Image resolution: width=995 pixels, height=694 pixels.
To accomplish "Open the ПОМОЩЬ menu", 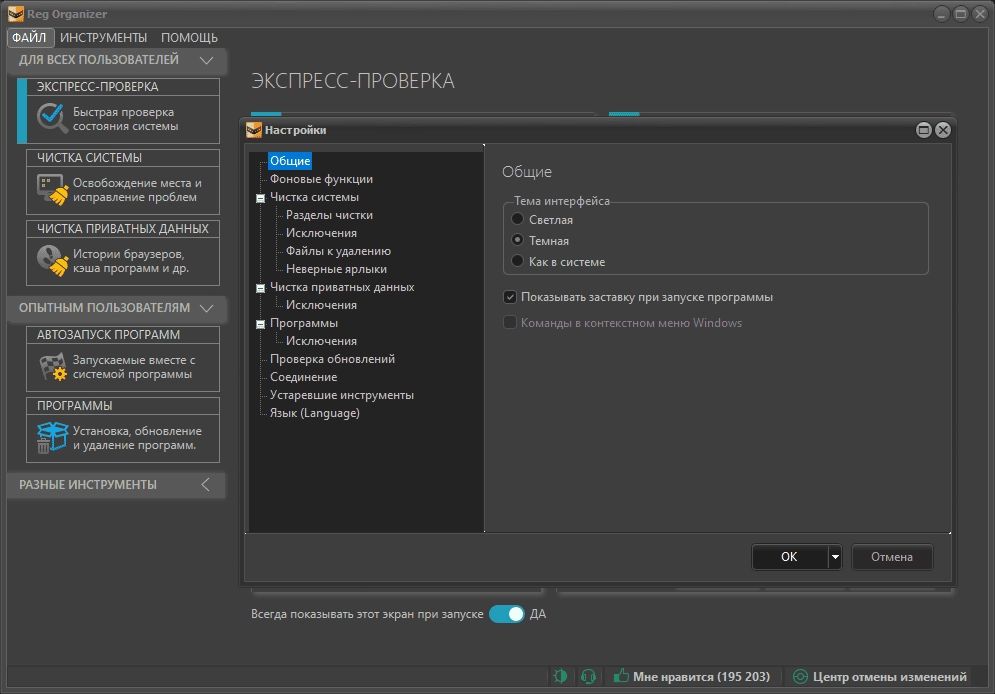I will point(189,37).
